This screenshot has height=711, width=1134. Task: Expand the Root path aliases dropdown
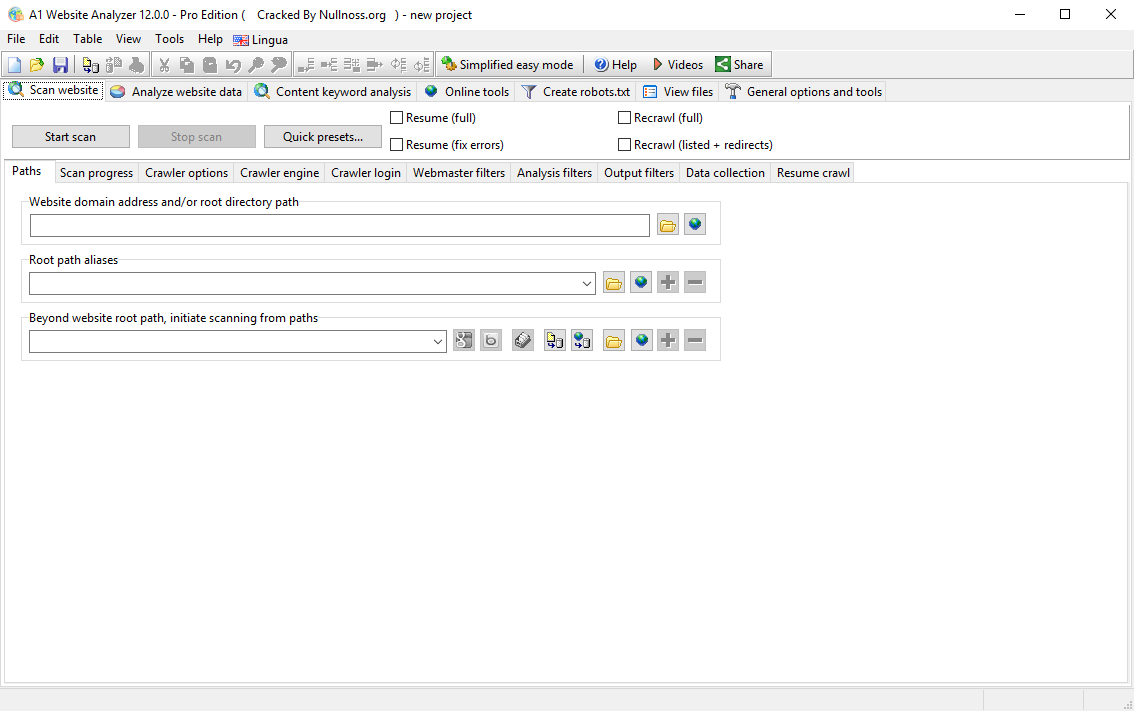coord(587,284)
